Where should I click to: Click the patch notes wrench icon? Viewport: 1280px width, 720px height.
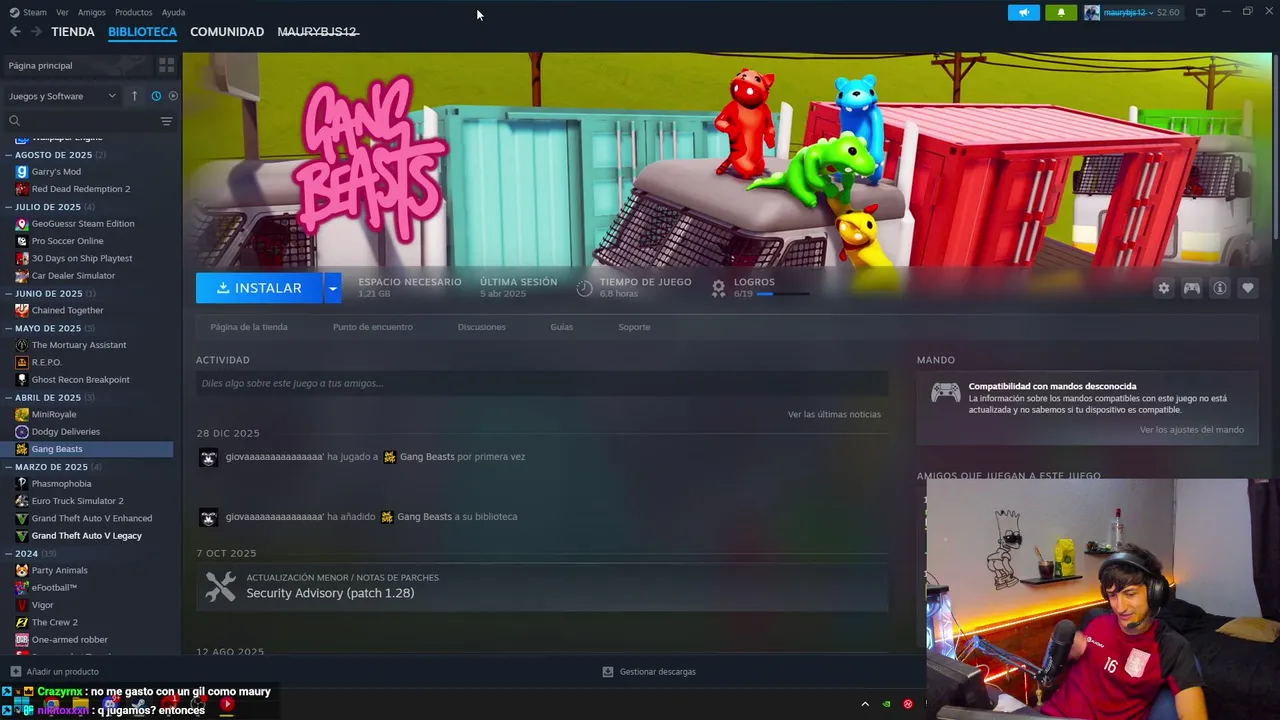click(220, 586)
